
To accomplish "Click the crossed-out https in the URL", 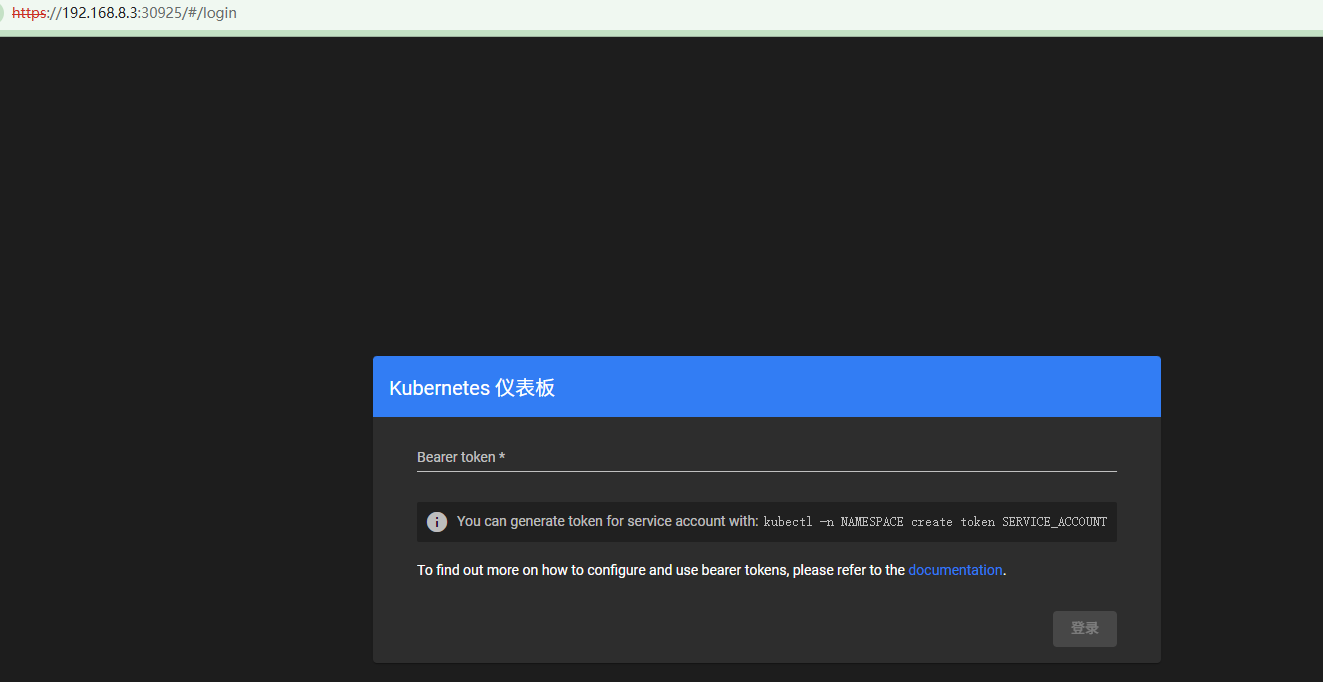I will coord(30,14).
